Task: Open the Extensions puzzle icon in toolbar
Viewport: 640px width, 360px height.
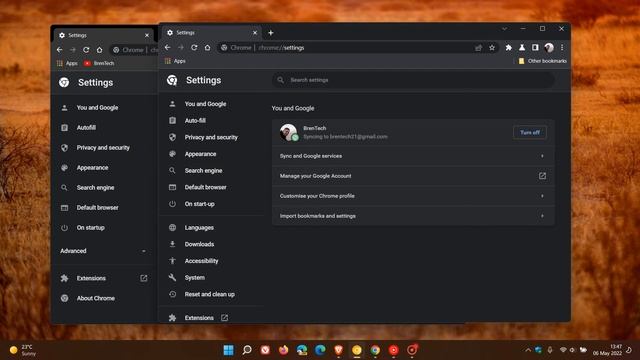Action: 509,48
